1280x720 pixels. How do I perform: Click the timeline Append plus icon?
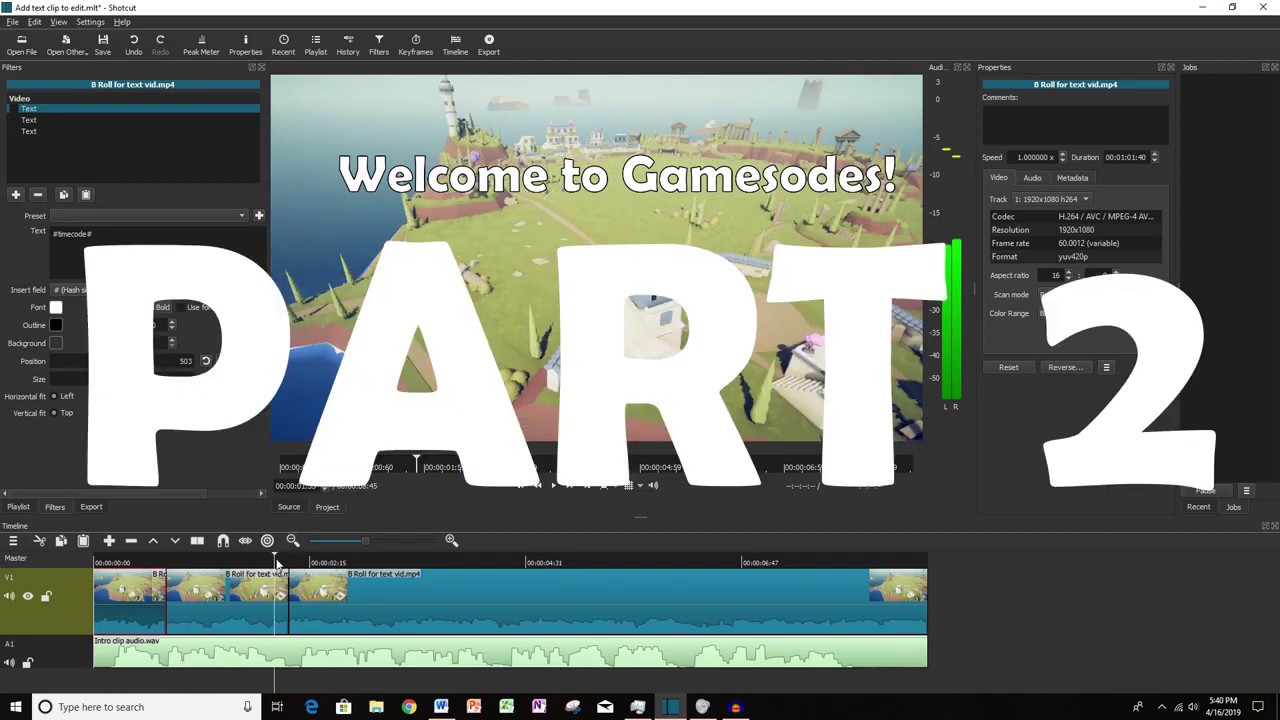[109, 541]
